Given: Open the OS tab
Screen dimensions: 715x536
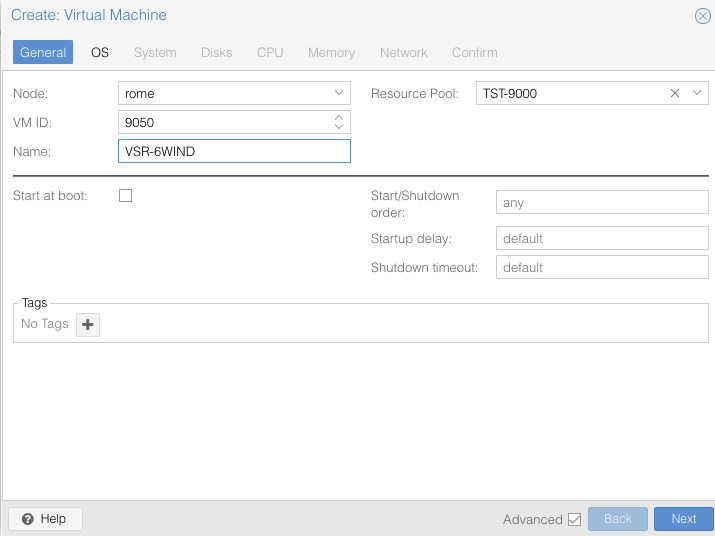Looking at the screenshot, I should (x=100, y=52).
